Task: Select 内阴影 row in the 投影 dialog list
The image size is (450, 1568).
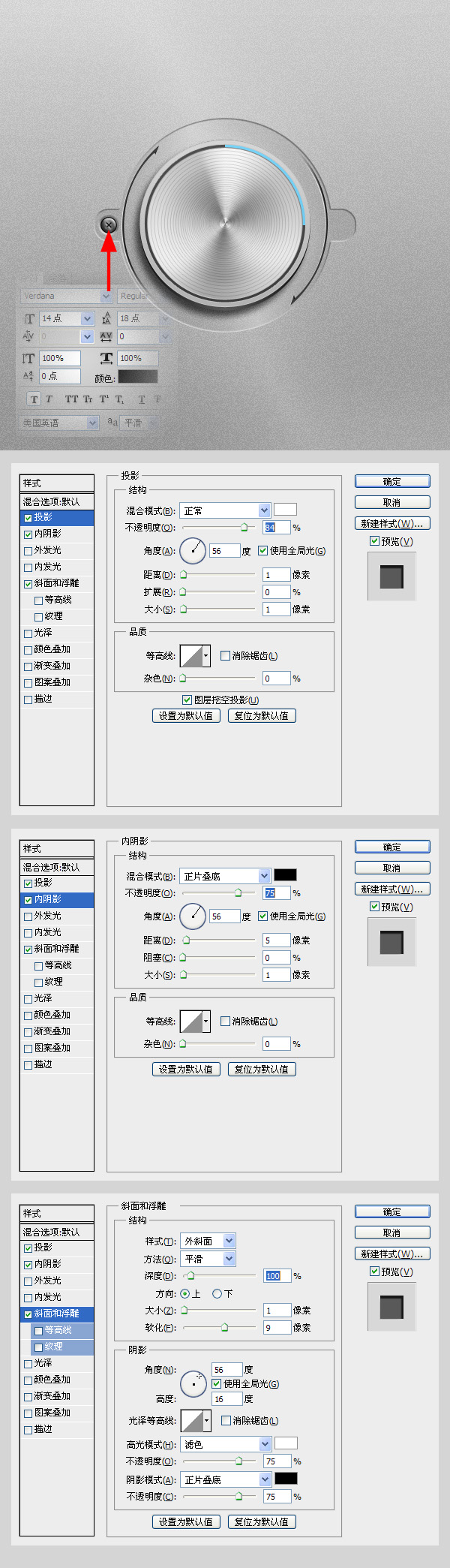Action: pyautogui.click(x=57, y=534)
